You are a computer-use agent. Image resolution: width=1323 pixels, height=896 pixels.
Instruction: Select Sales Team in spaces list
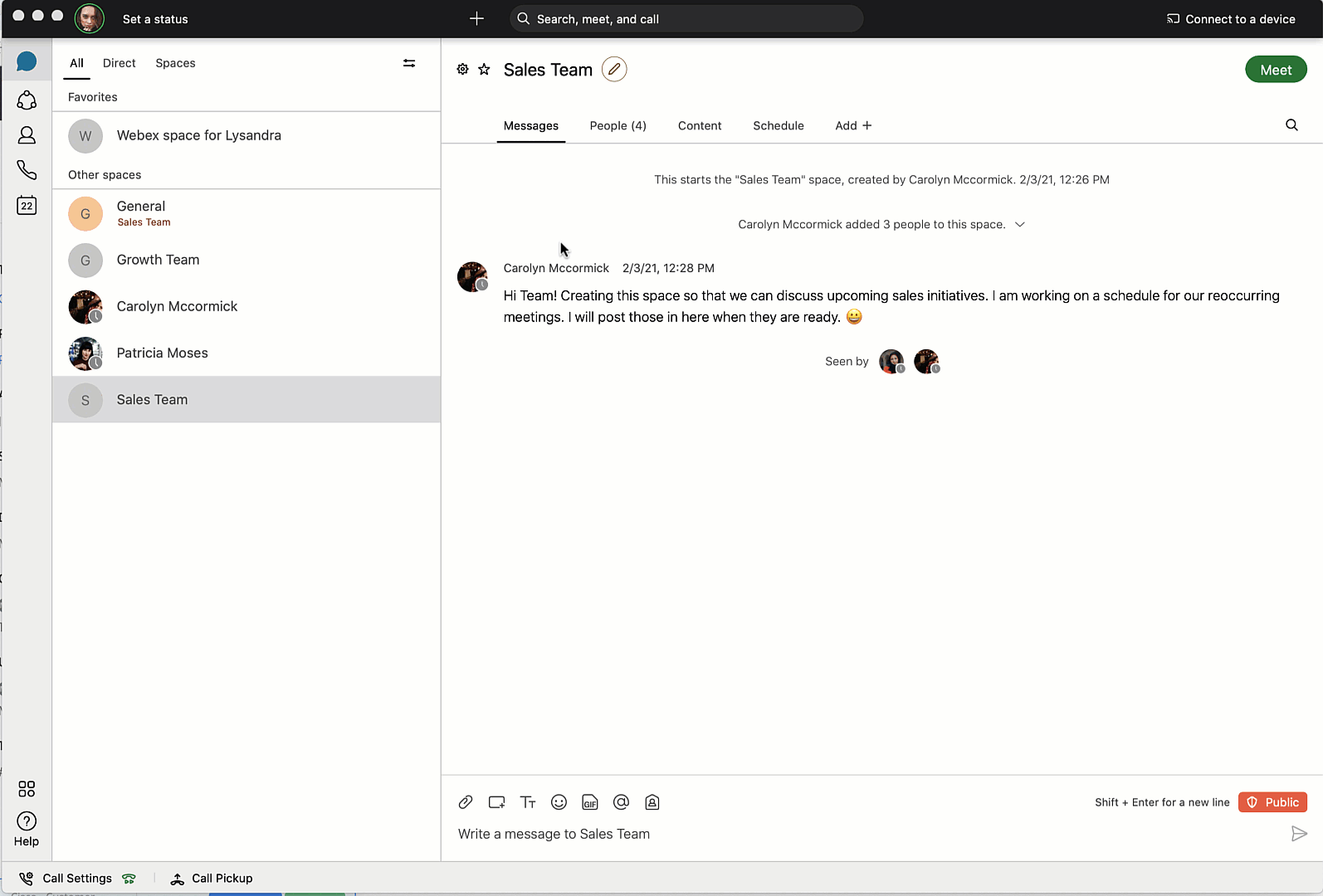point(247,400)
